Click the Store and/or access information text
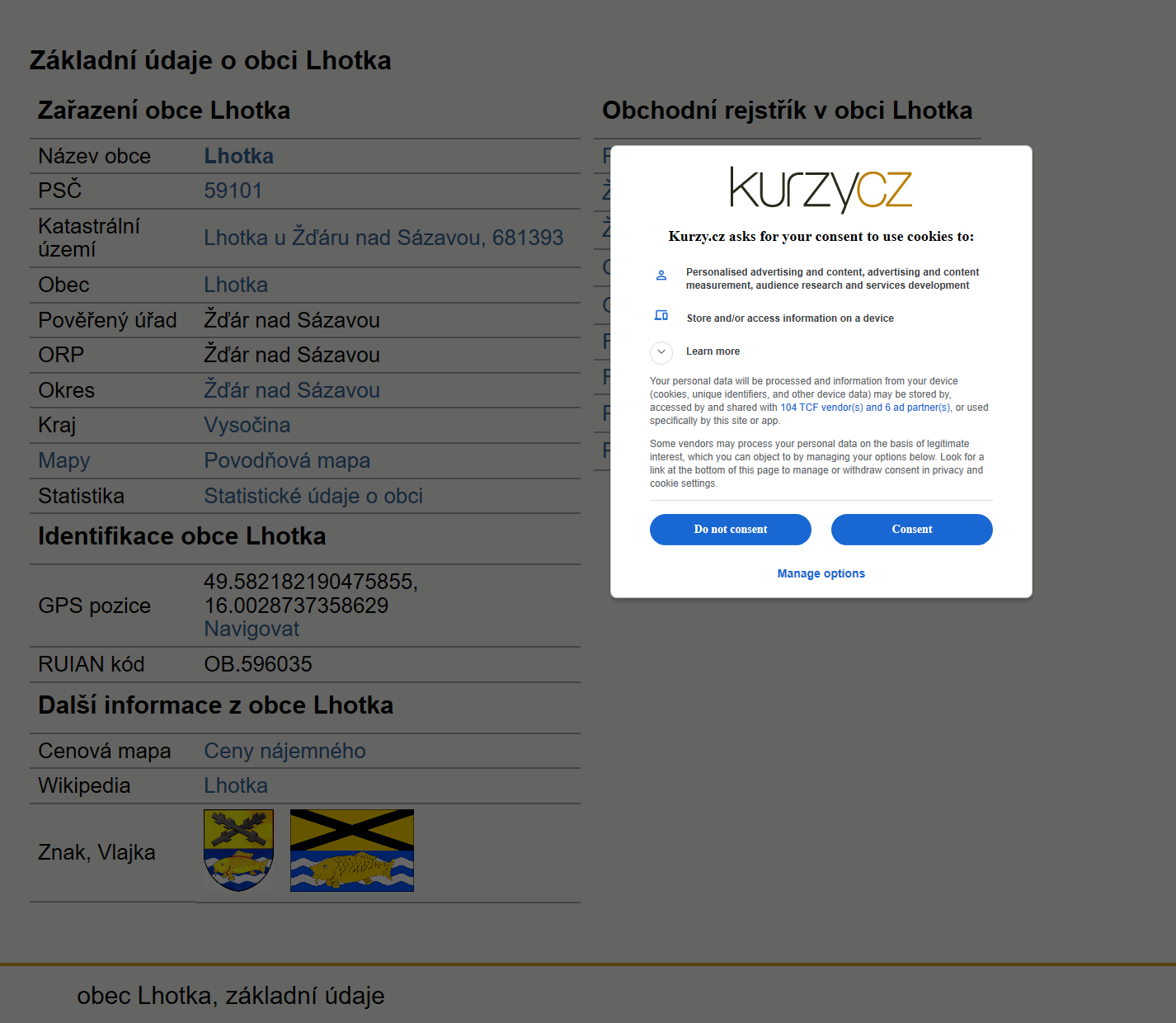The image size is (1176, 1023). [790, 318]
